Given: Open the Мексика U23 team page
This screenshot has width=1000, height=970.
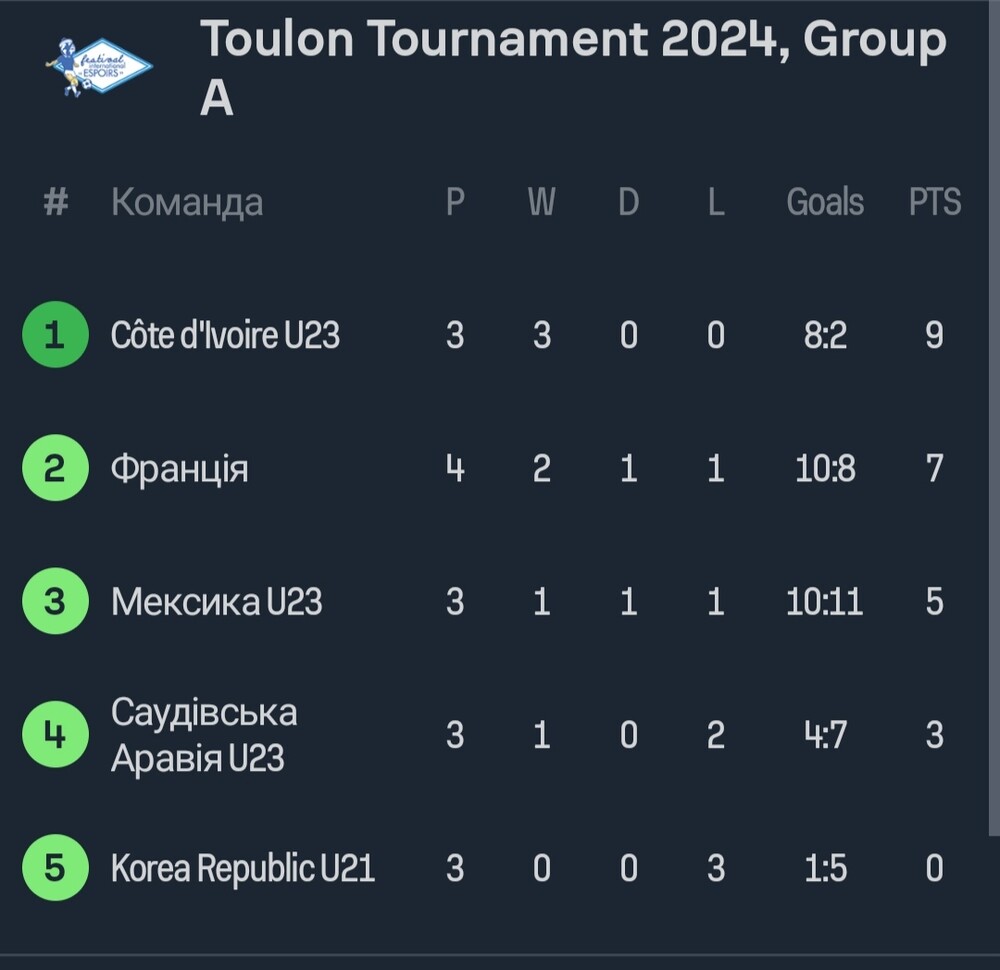Looking at the screenshot, I should point(216,601).
